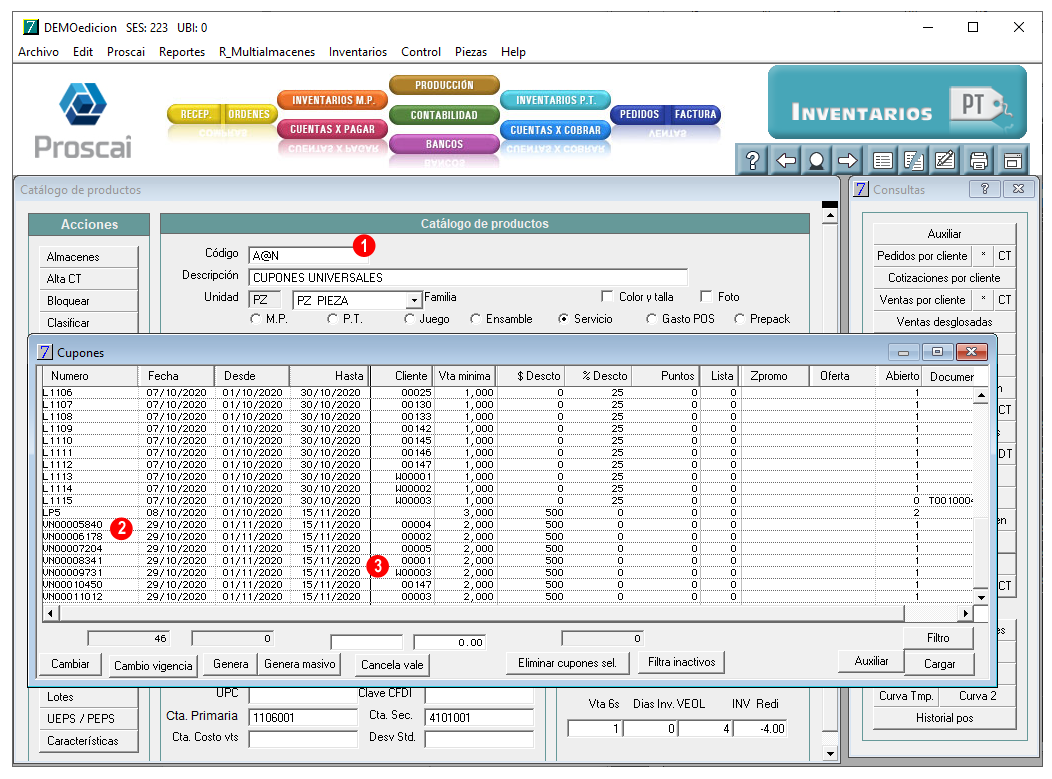The height and width of the screenshot is (779, 1052).
Task: Click the Cambiar button
Action: (x=70, y=664)
